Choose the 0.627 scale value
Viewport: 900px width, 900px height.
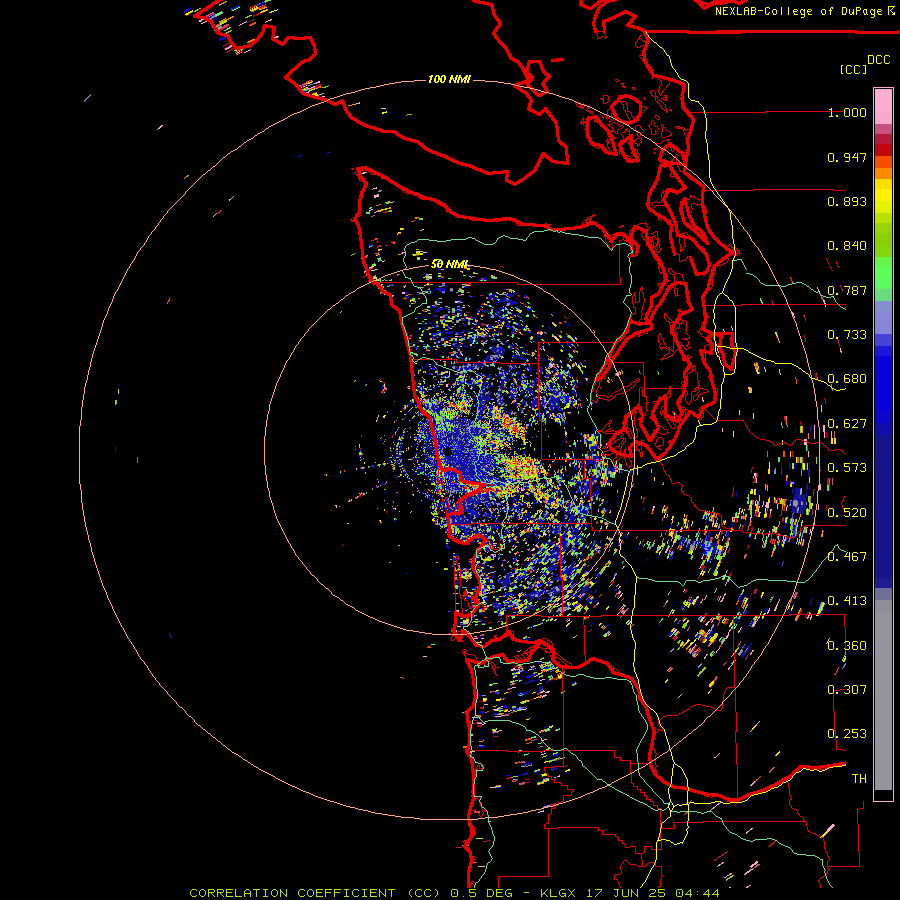[x=847, y=424]
